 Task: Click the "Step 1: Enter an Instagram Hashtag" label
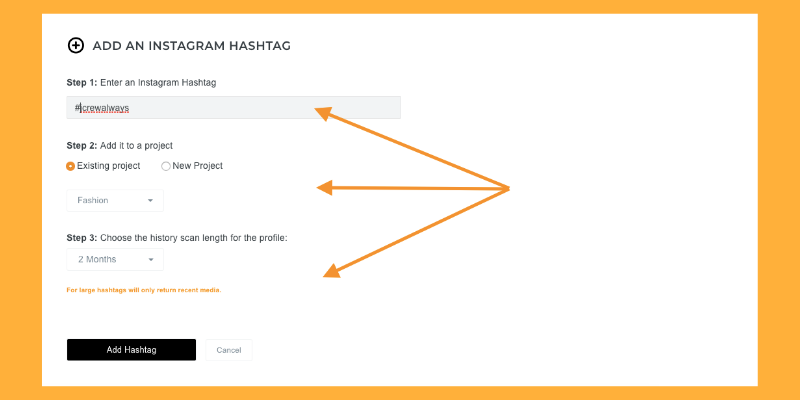(141, 83)
